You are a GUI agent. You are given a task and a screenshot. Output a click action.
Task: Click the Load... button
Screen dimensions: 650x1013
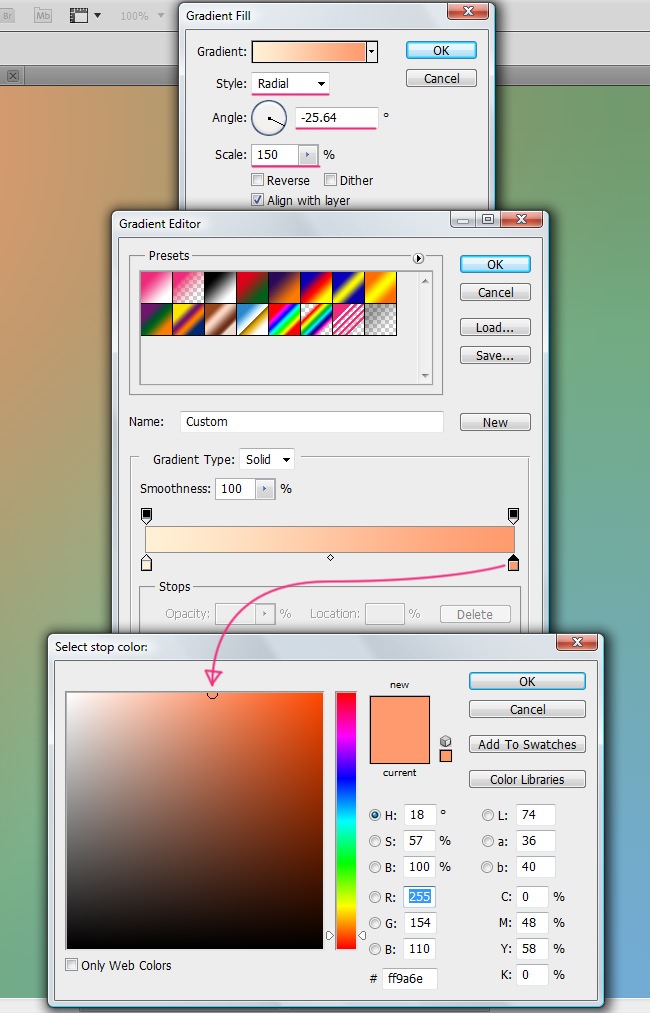tap(496, 328)
